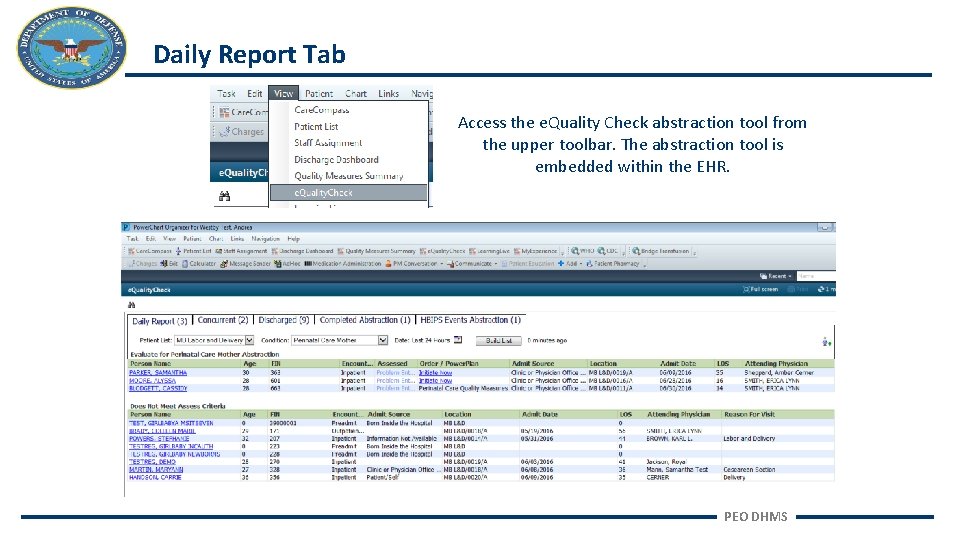Open Patient Pharmacy tool

point(612,264)
